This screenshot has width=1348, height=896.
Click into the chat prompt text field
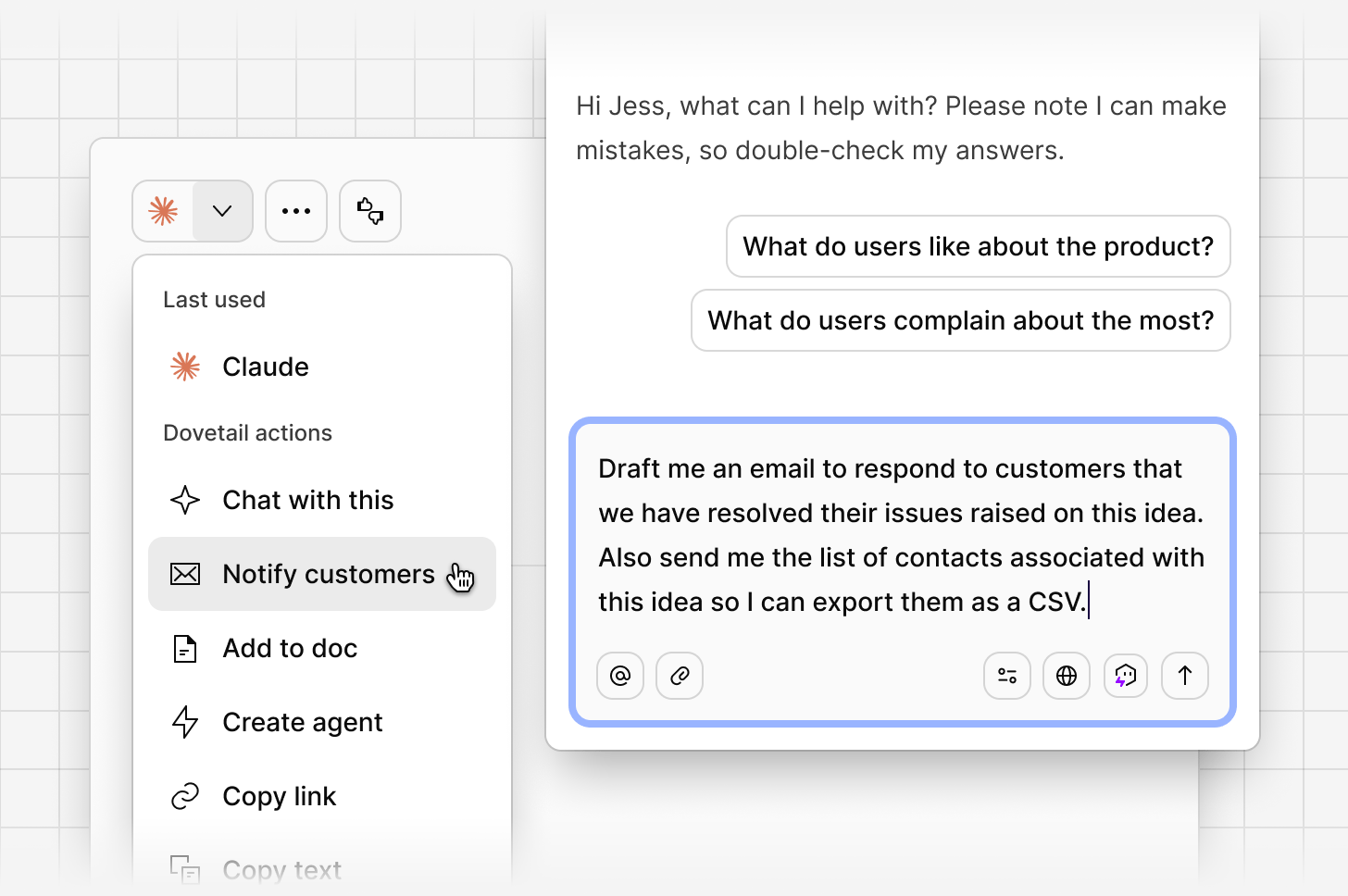point(902,535)
